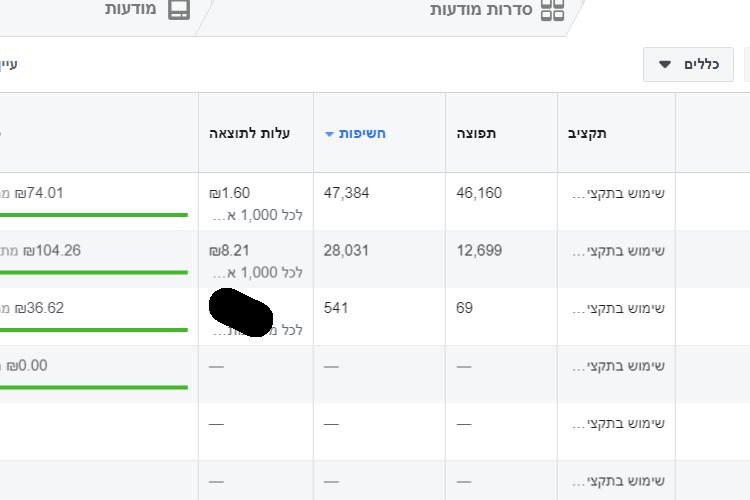750x500 pixels.
Task: Click the green progress bar under ₪74.01
Action: [x=94, y=215]
